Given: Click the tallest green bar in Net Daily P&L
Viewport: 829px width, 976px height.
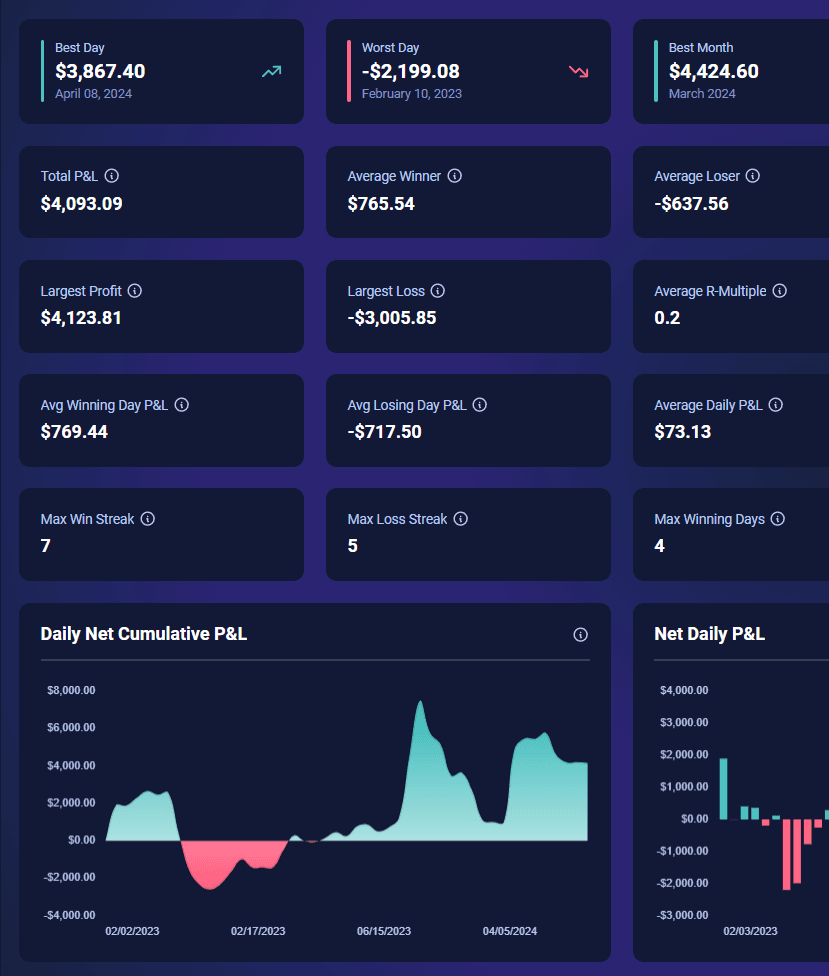Looking at the screenshot, I should (x=723, y=788).
